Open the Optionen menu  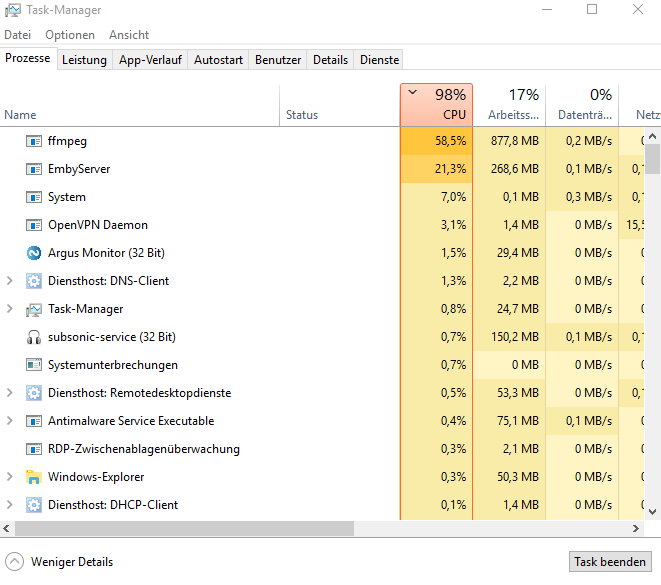[x=70, y=35]
